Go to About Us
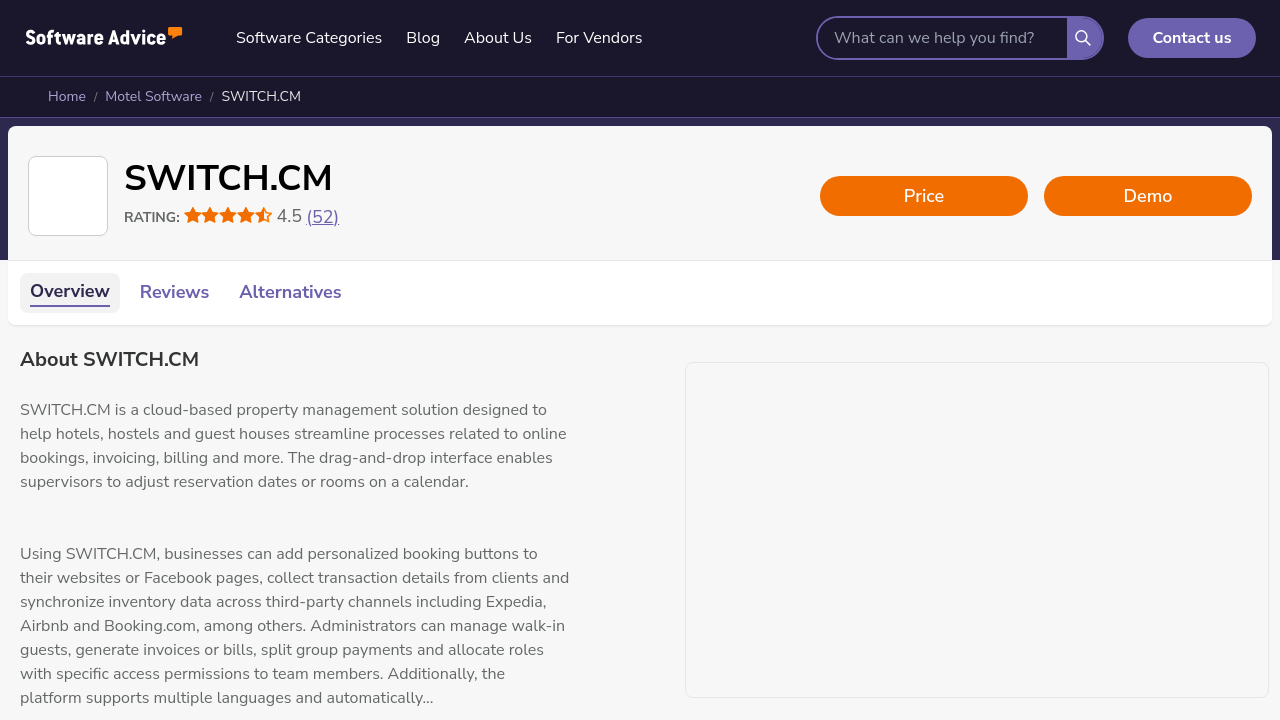The image size is (1280, 720). click(x=498, y=38)
